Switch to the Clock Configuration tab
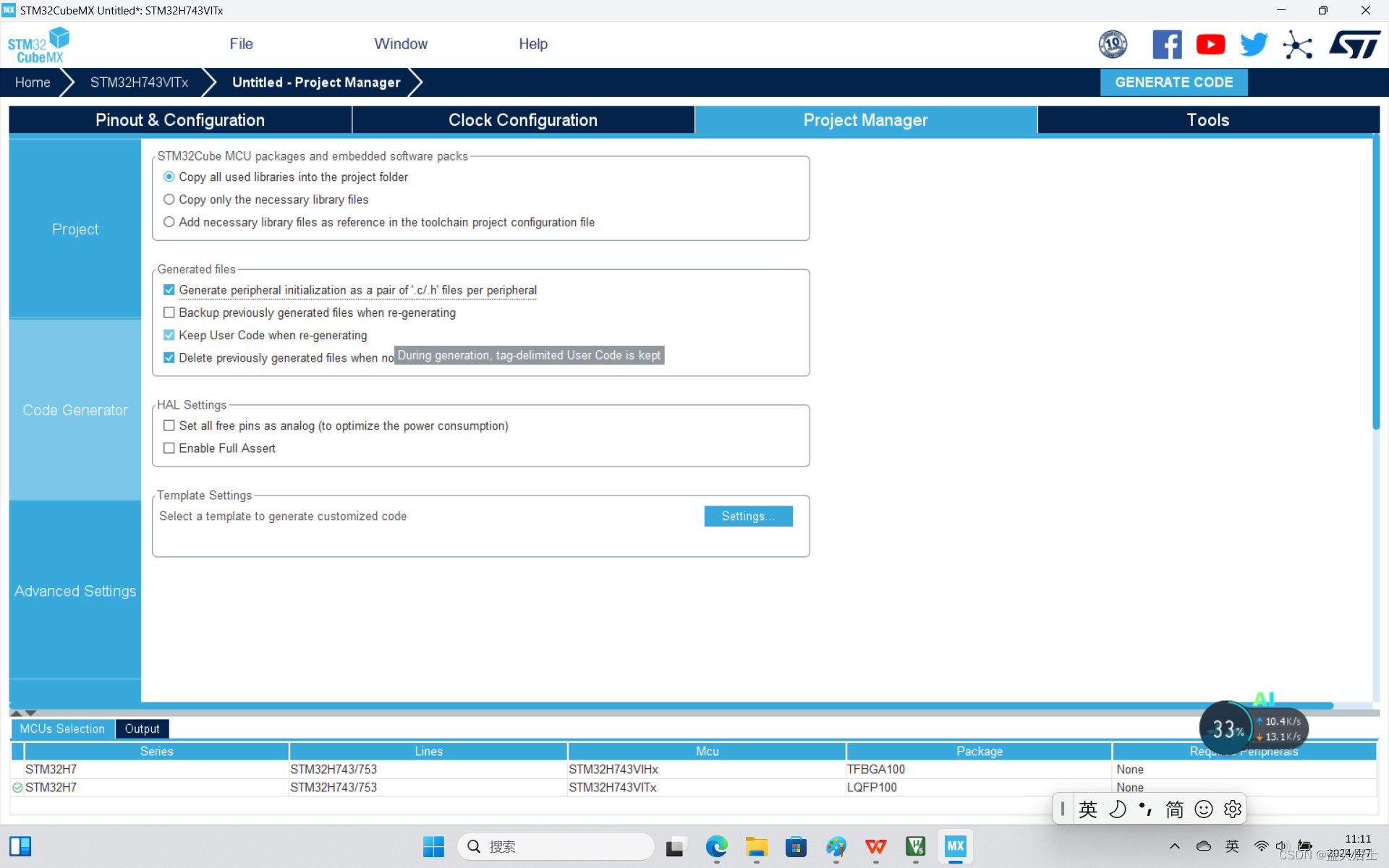 click(x=522, y=120)
